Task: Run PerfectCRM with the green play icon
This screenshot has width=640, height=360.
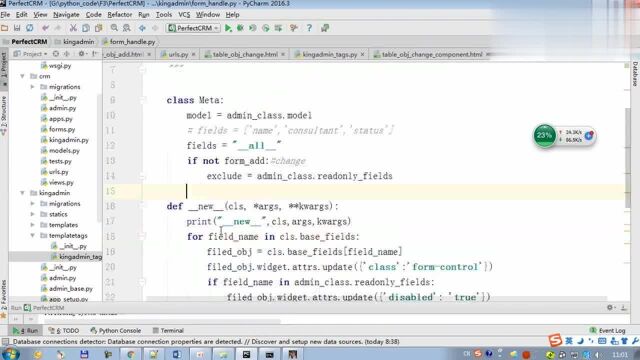Action: [228, 28]
